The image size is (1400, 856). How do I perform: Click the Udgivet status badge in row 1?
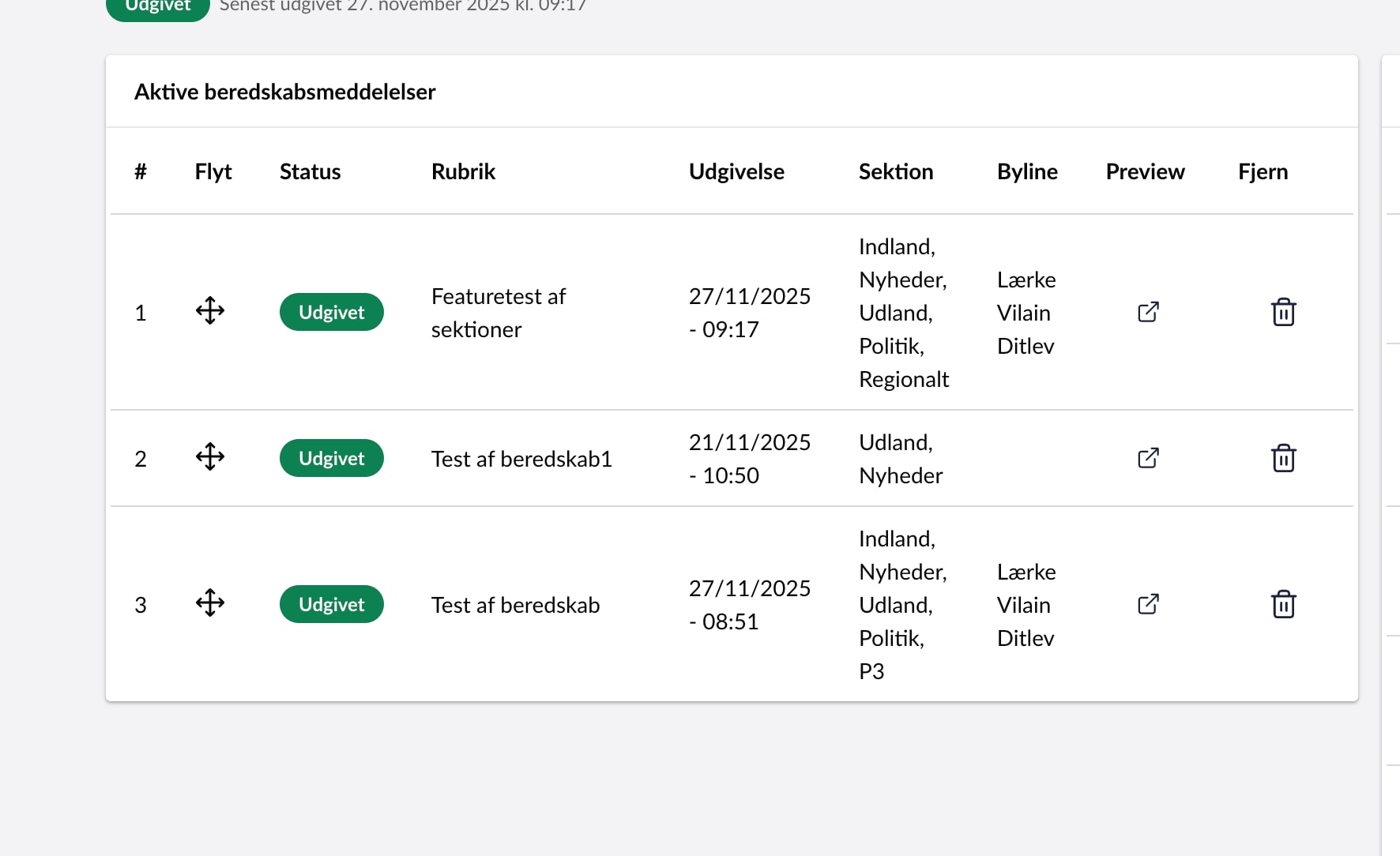pyautogui.click(x=332, y=312)
